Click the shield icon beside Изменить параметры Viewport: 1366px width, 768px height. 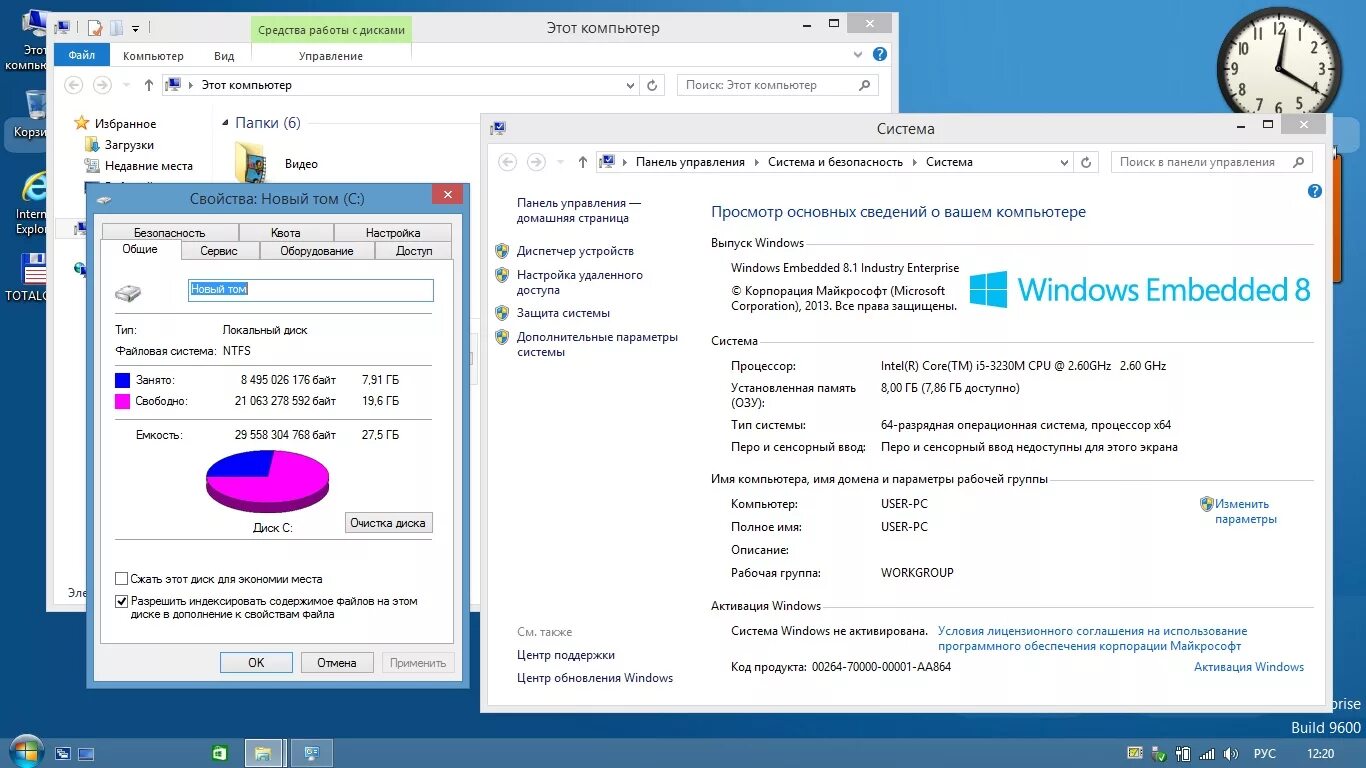point(1206,504)
